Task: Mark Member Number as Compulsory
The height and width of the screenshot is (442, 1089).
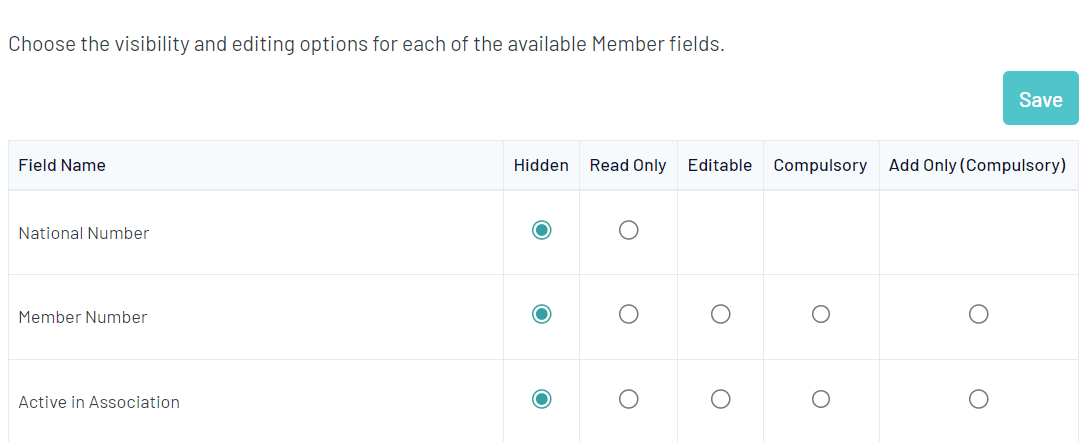Action: (x=820, y=315)
